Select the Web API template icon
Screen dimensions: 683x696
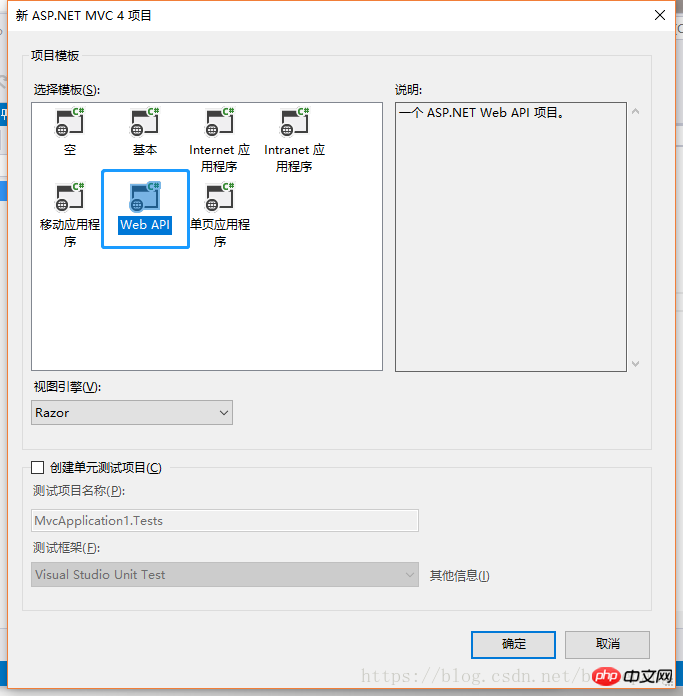pyautogui.click(x=145, y=197)
